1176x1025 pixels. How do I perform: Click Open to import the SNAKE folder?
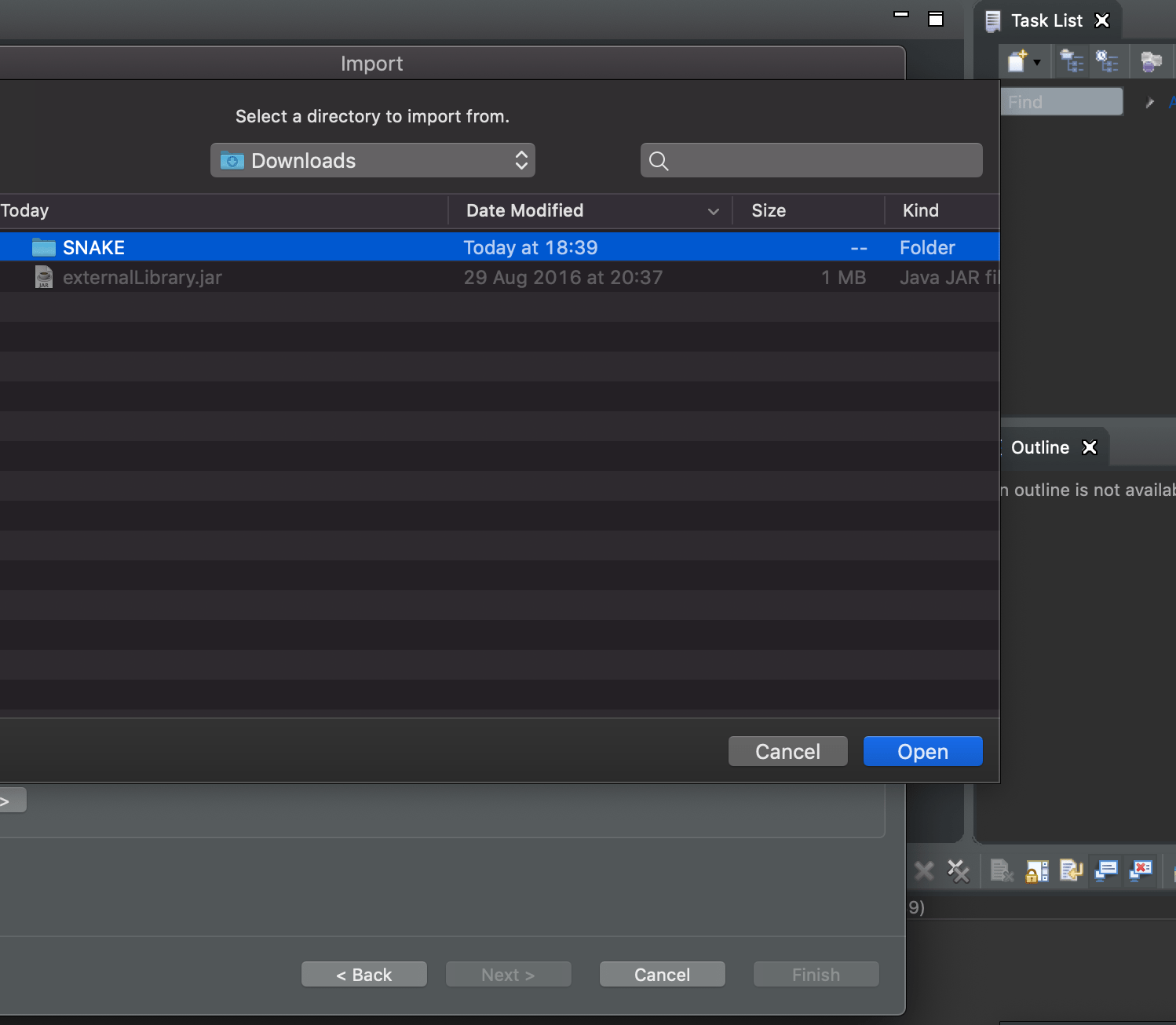point(922,751)
